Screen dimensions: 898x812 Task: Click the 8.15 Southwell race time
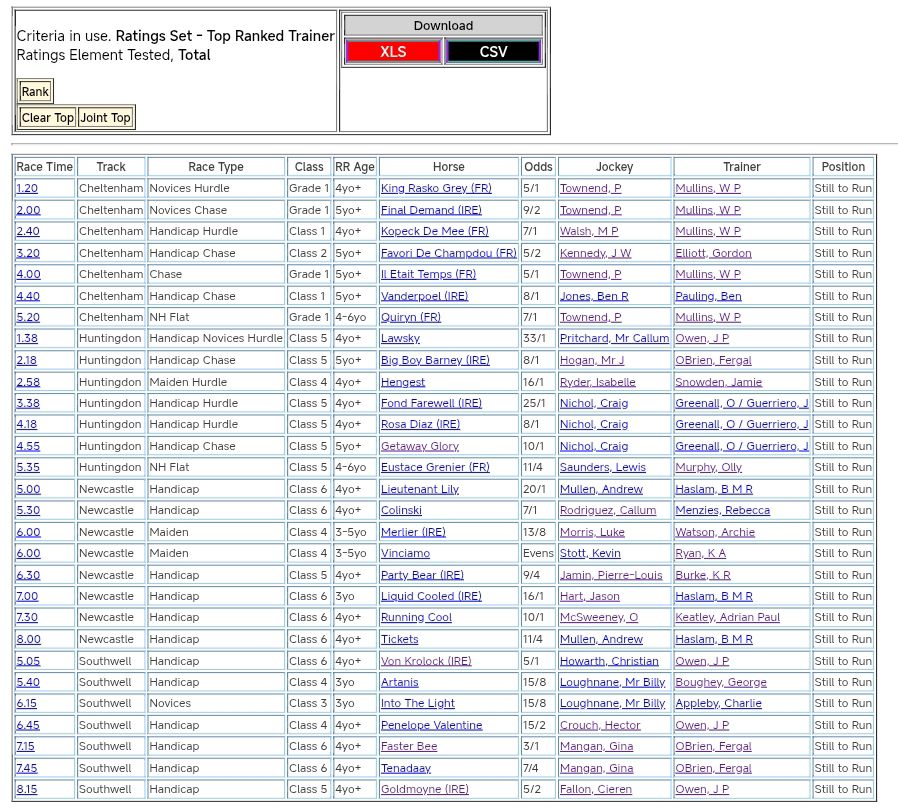pyautogui.click(x=27, y=789)
